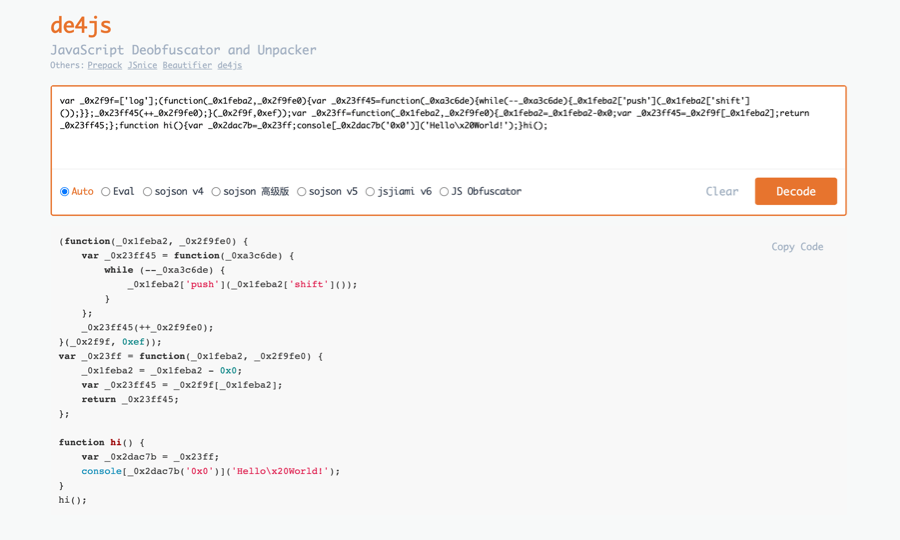The image size is (900, 540).
Task: Click the 'function hi() {' line
Action: (x=102, y=442)
